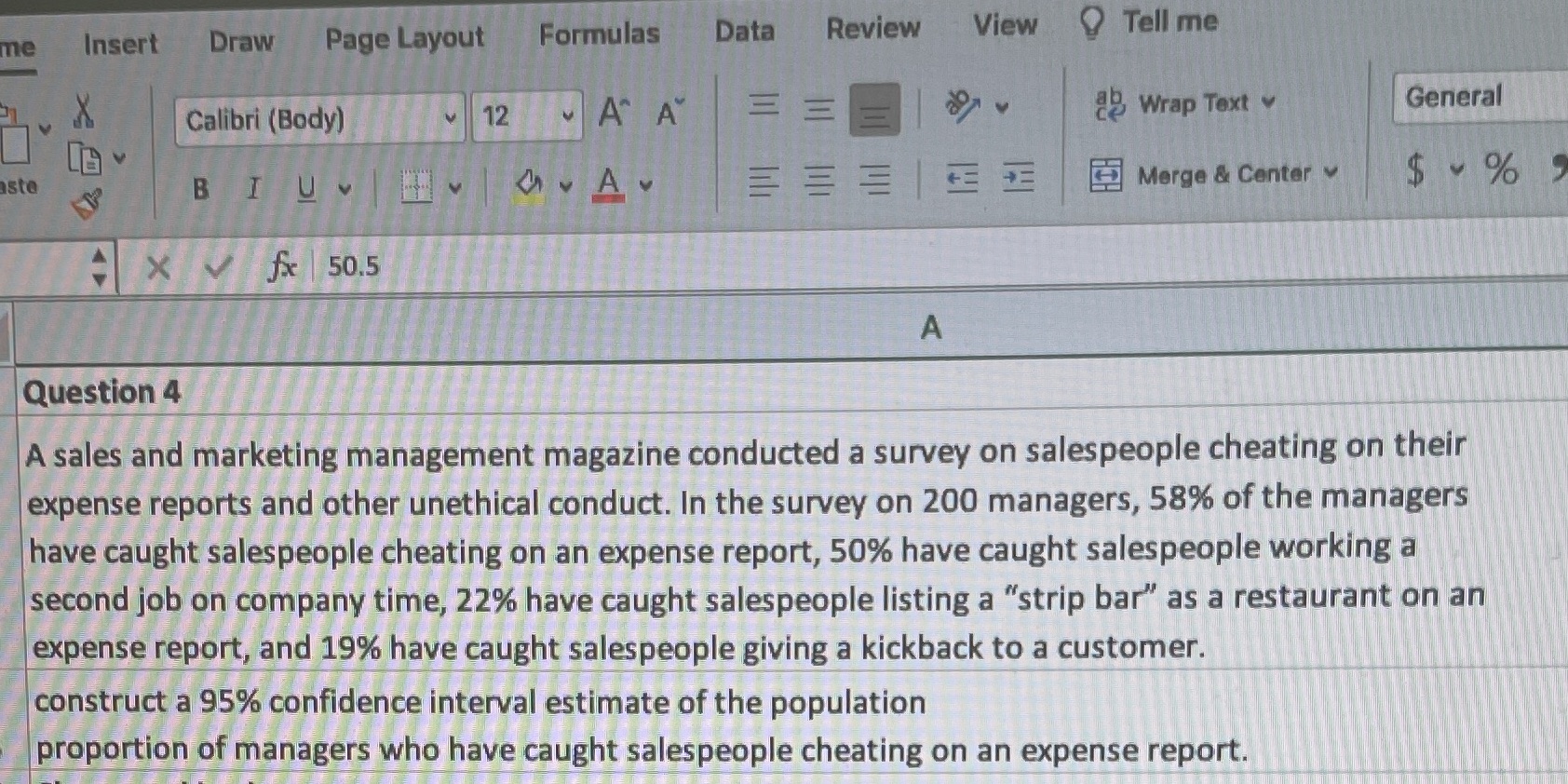Apply currency dollar format
This screenshot has width=1568, height=784.
[x=1415, y=169]
